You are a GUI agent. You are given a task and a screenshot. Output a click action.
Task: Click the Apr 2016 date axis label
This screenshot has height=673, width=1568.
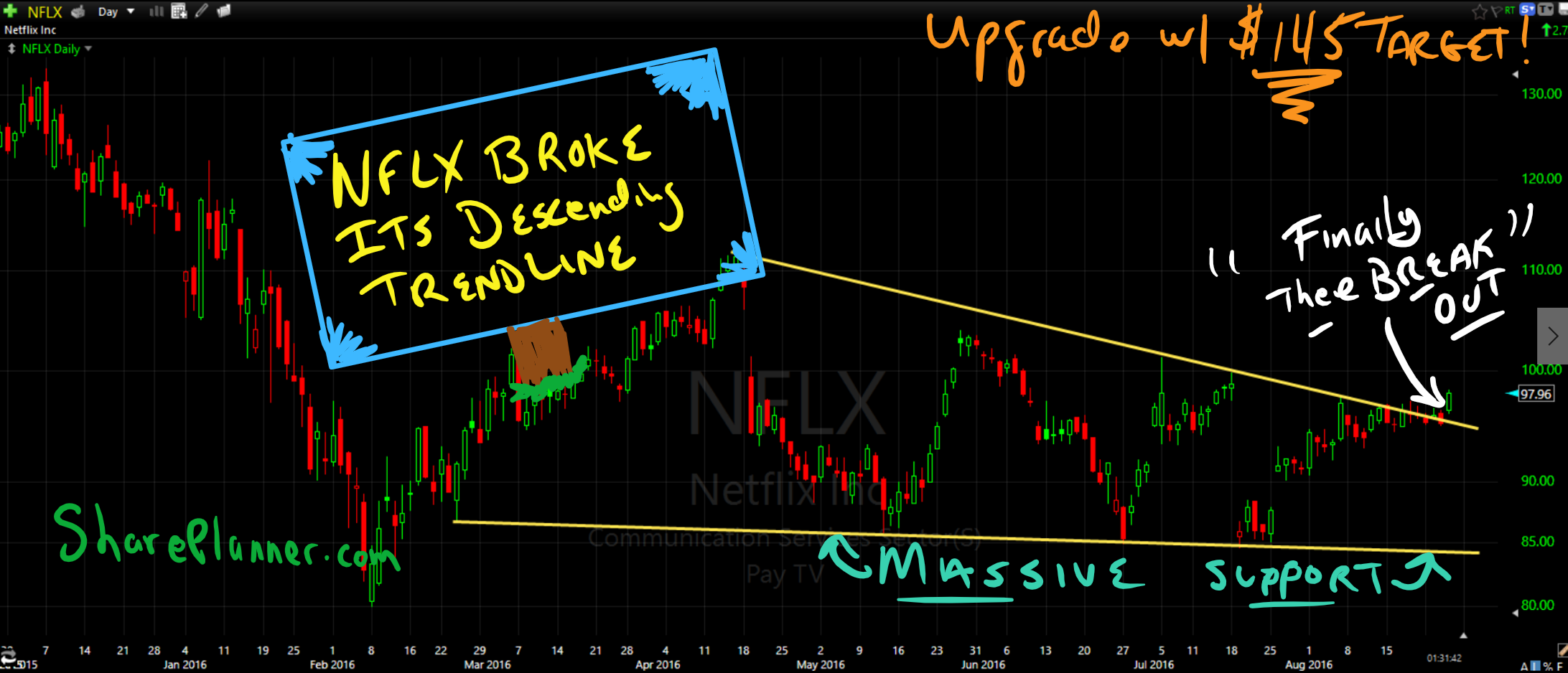pyautogui.click(x=658, y=664)
